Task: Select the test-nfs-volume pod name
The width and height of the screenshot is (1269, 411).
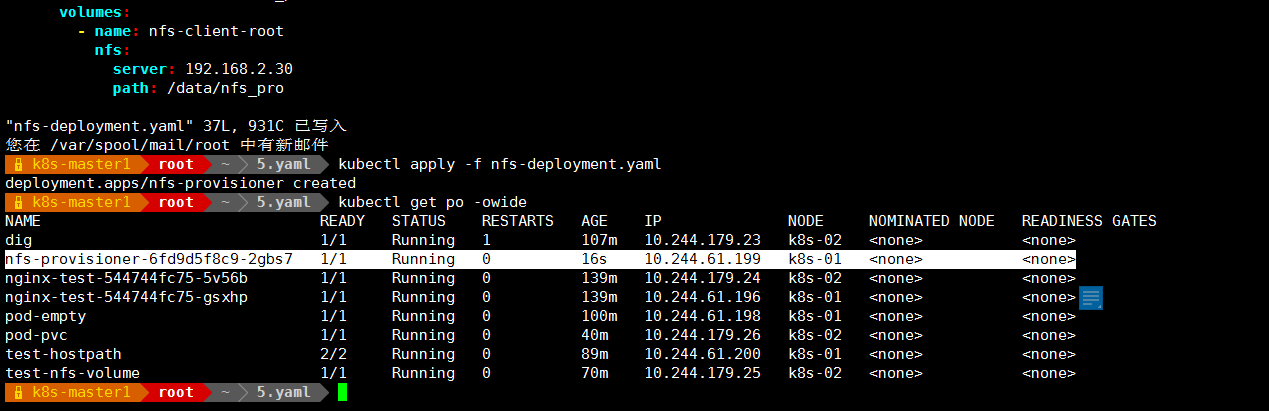Action: [72, 373]
